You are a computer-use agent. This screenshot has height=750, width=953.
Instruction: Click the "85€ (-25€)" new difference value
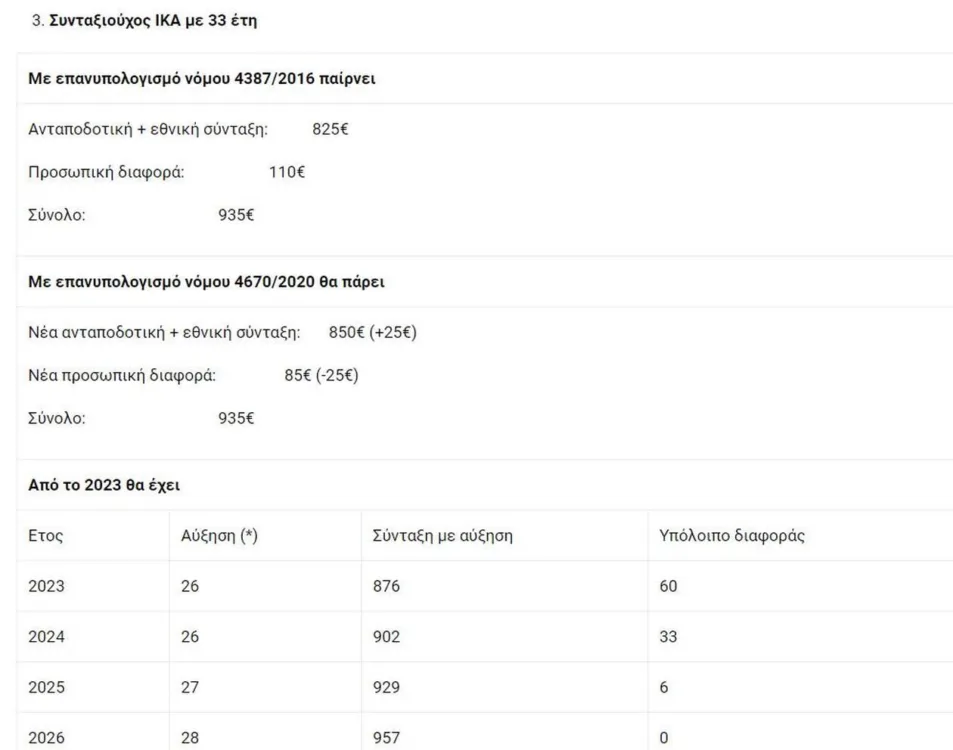[x=321, y=376]
